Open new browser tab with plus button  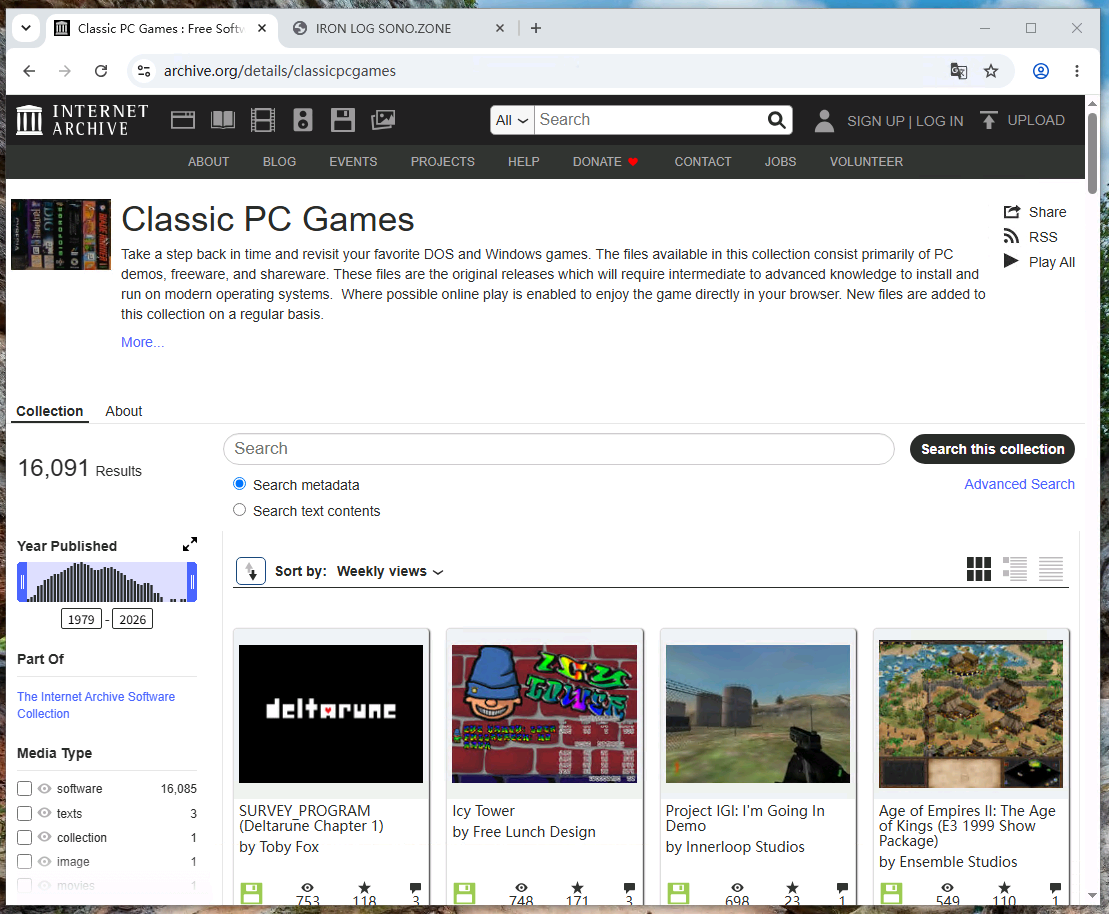pos(536,28)
